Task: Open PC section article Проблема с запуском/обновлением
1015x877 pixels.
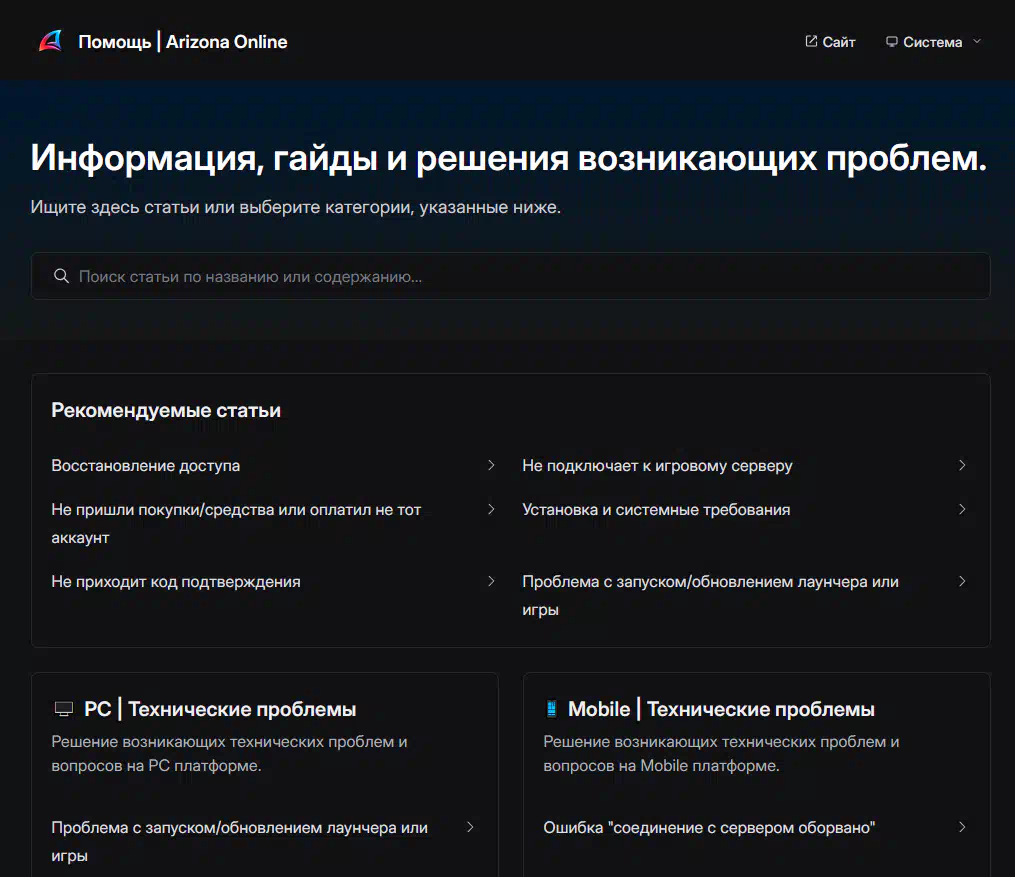Action: click(x=240, y=841)
